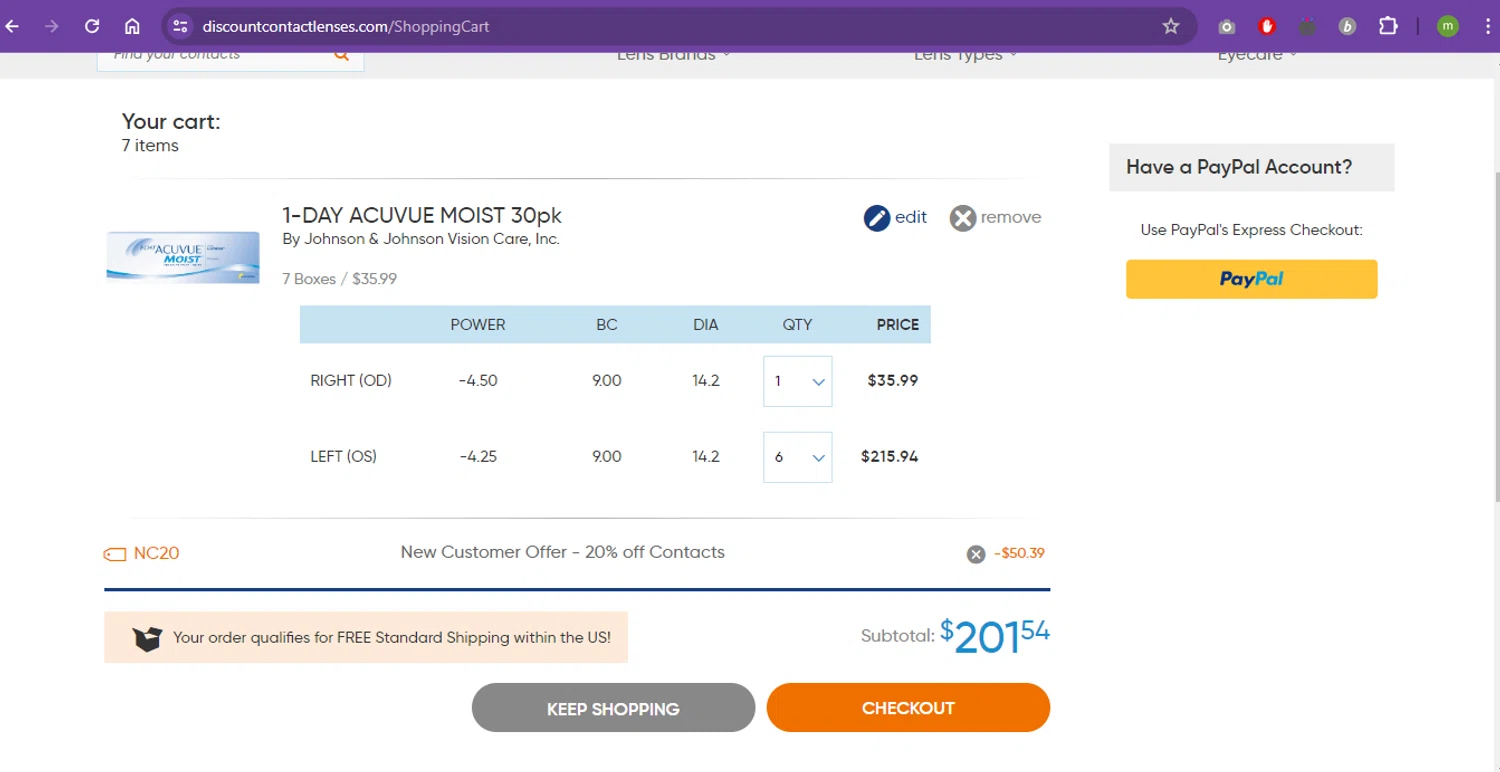Bookmark this page with the star icon
Viewport: 1500px width, 772px height.
pyautogui.click(x=1171, y=26)
